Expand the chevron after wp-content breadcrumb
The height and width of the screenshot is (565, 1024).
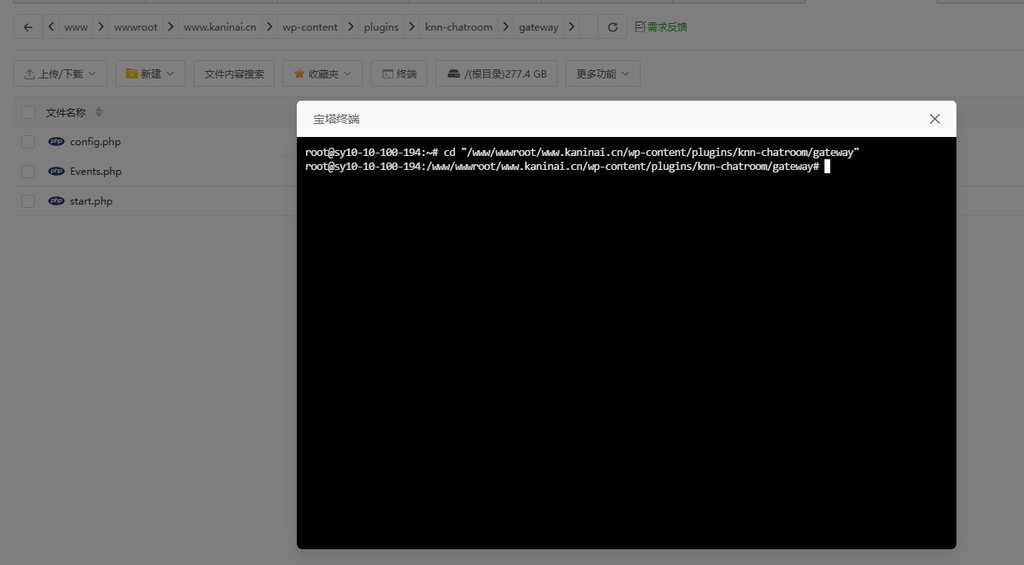click(x=351, y=27)
